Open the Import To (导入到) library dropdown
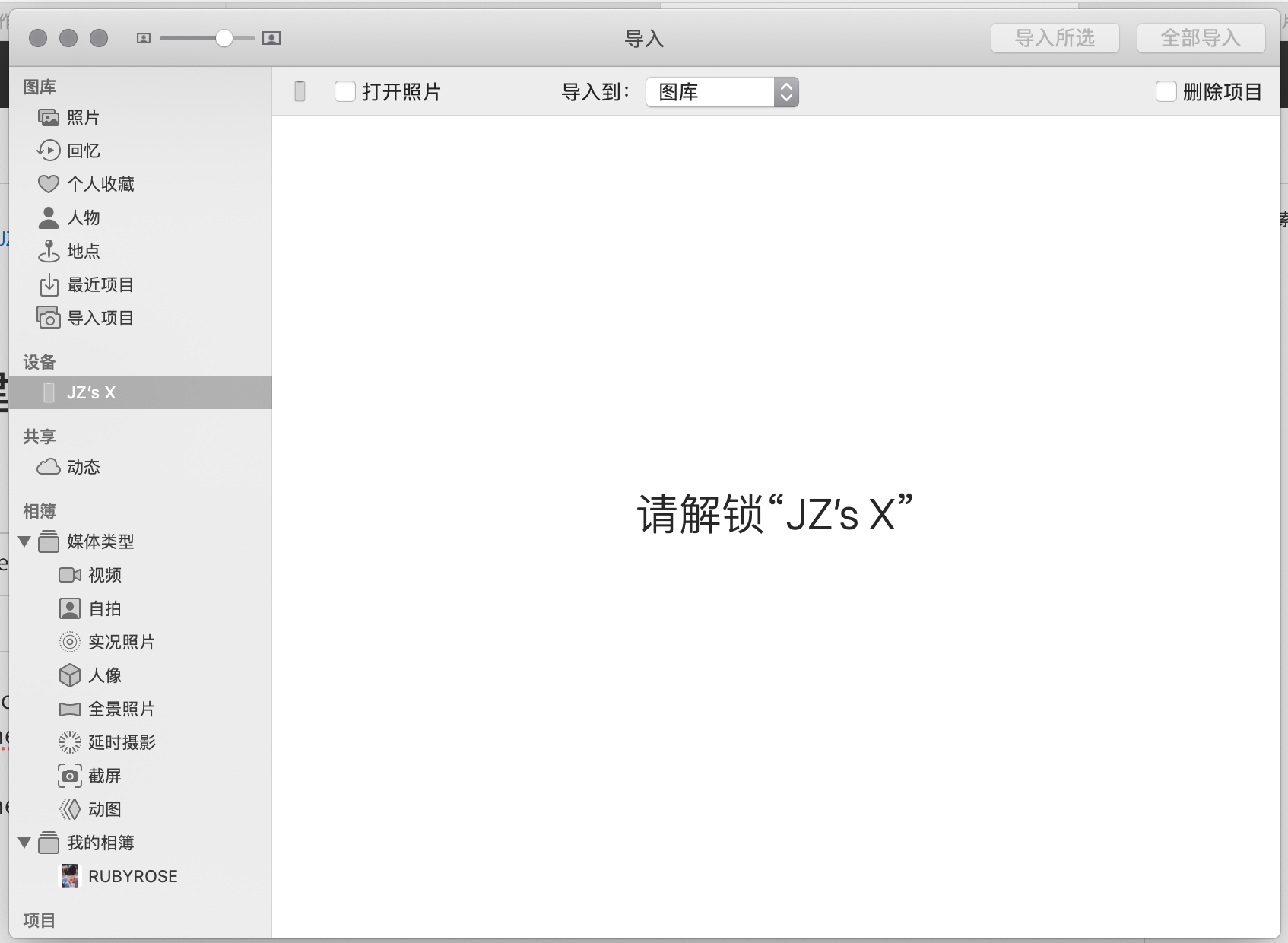 click(722, 92)
